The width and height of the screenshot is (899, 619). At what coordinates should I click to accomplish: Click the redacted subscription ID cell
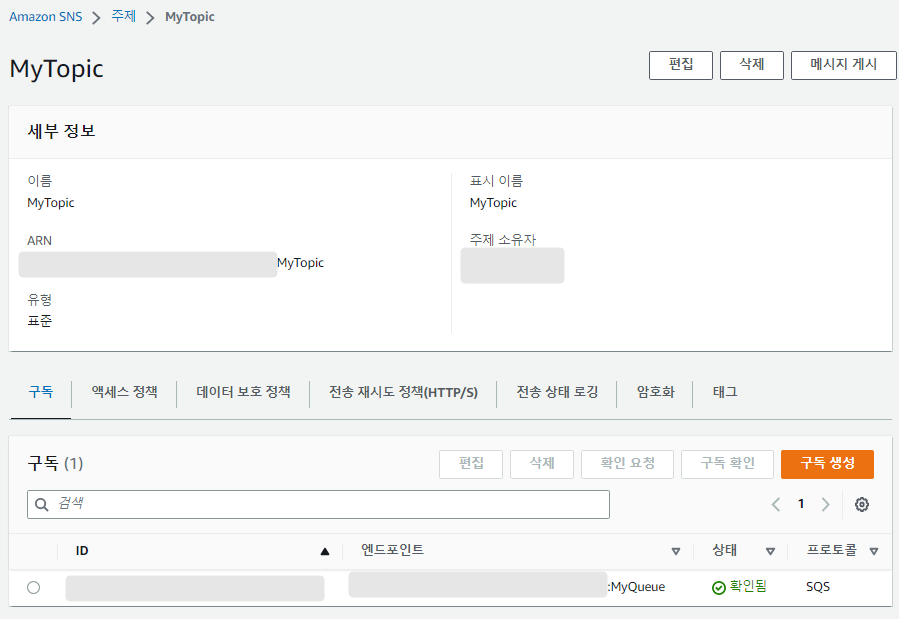(195, 589)
